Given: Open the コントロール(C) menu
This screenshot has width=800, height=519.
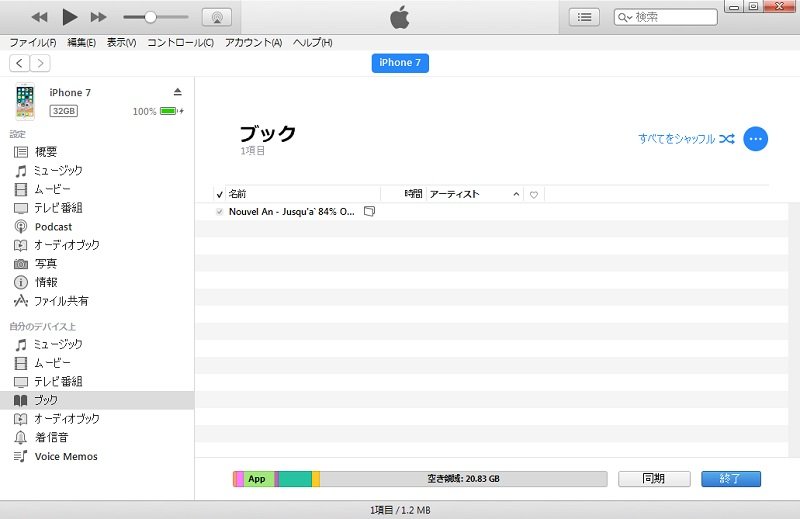Looking at the screenshot, I should pos(181,42).
